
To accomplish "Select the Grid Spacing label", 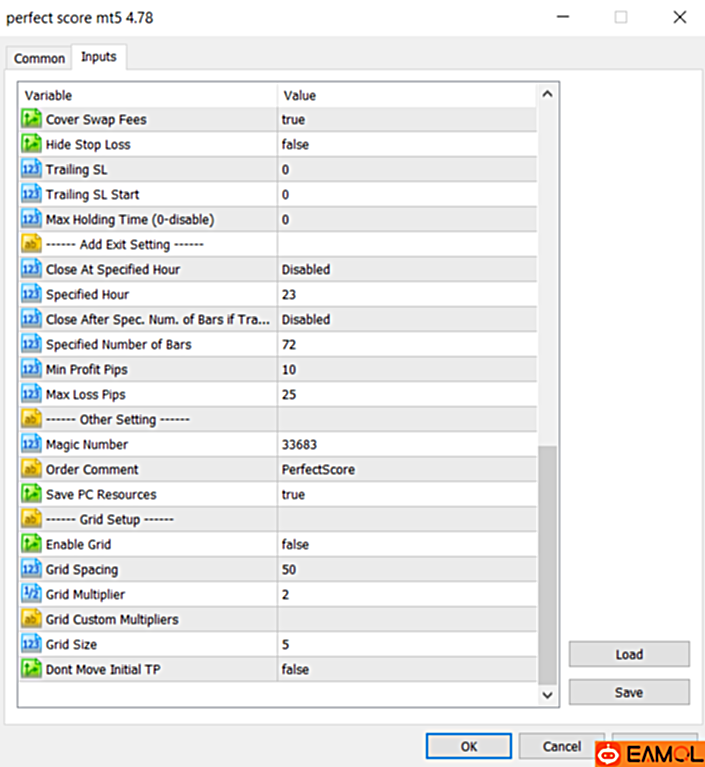I will click(82, 569).
